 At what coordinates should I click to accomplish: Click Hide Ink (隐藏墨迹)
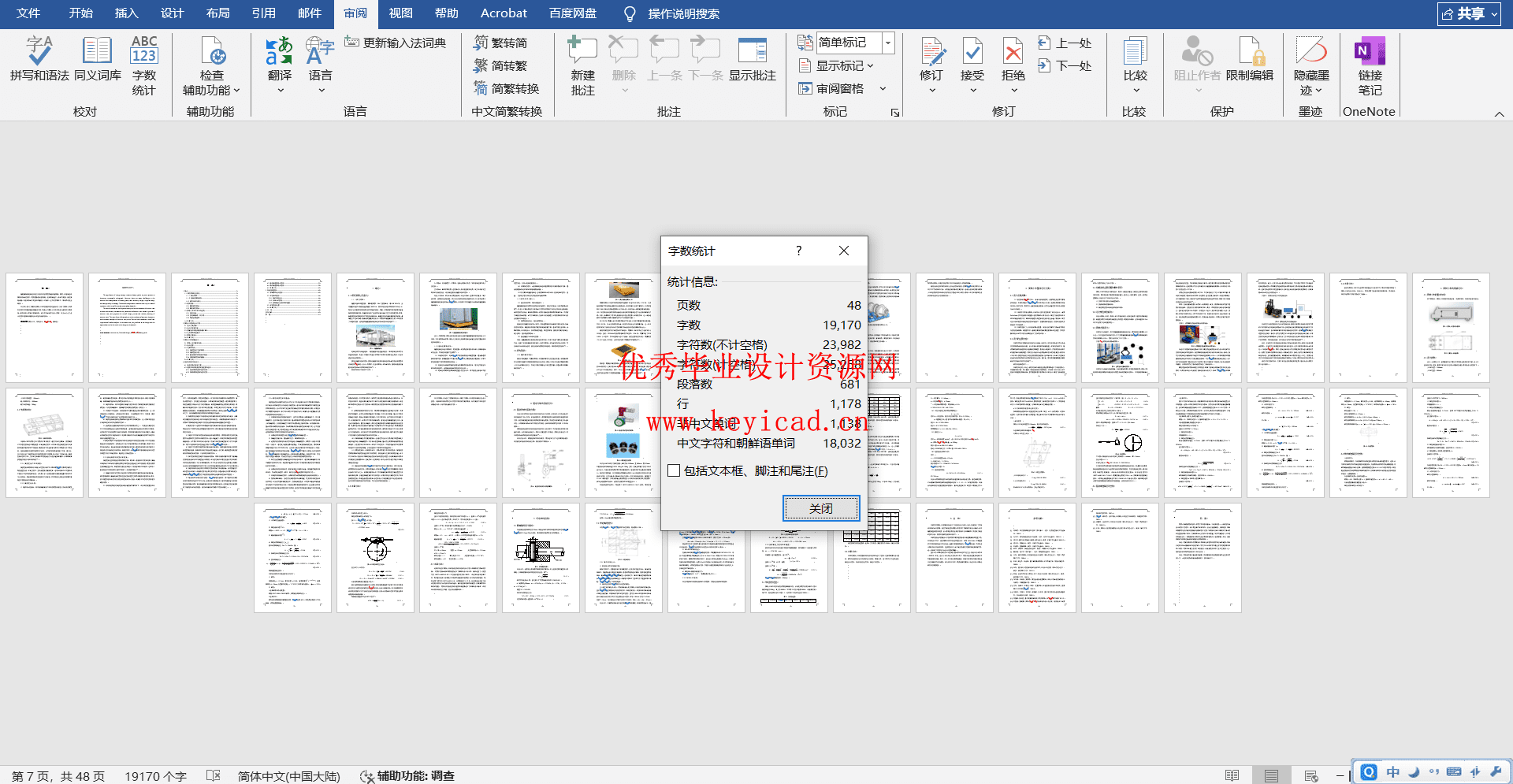pos(1311,66)
